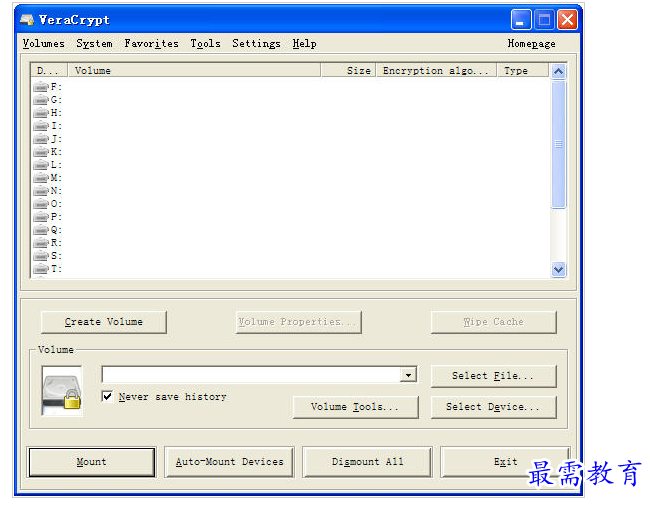Select the O: drive slot icon

point(41,204)
